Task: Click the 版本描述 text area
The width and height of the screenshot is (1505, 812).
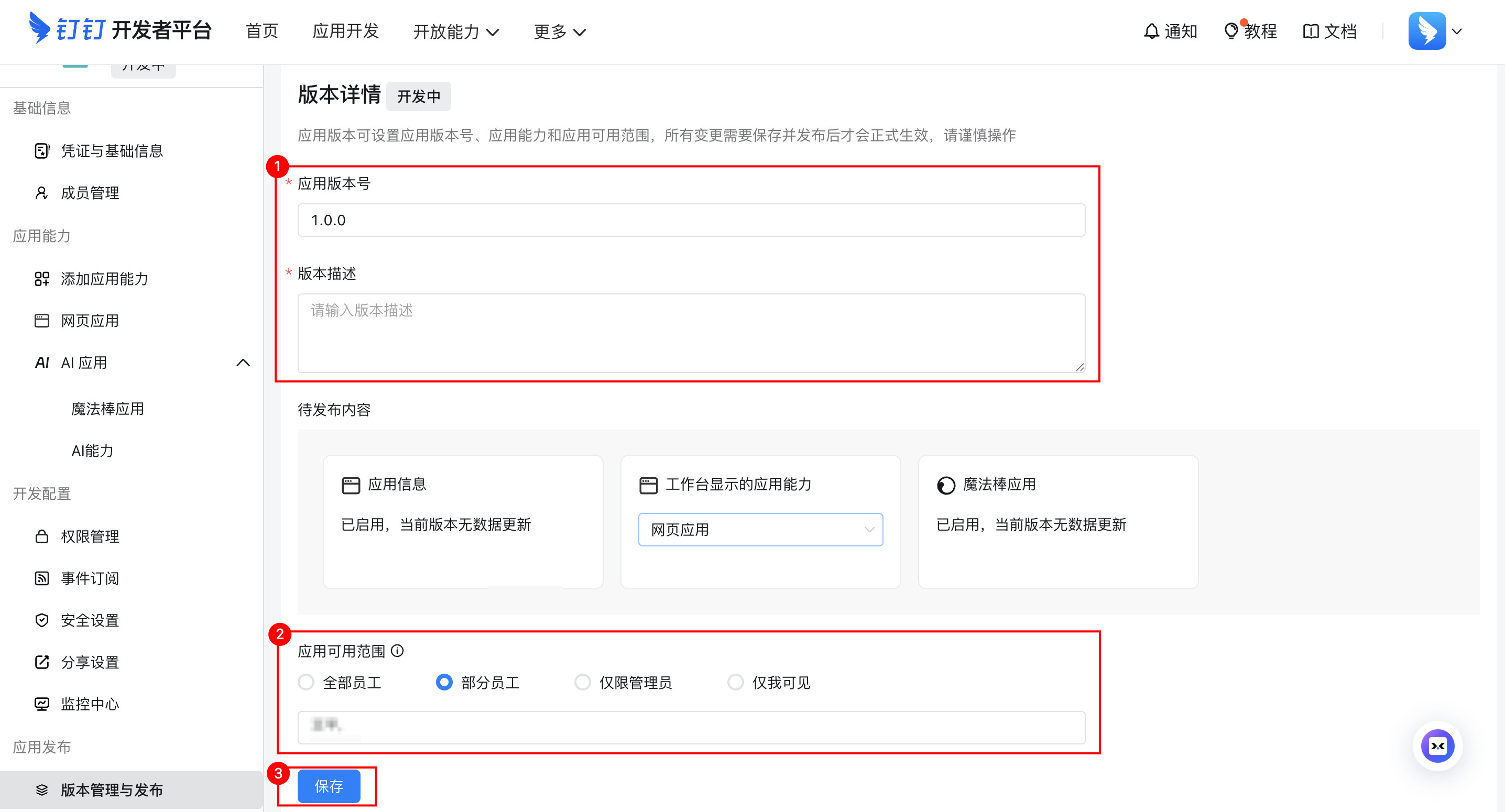Action: (691, 333)
